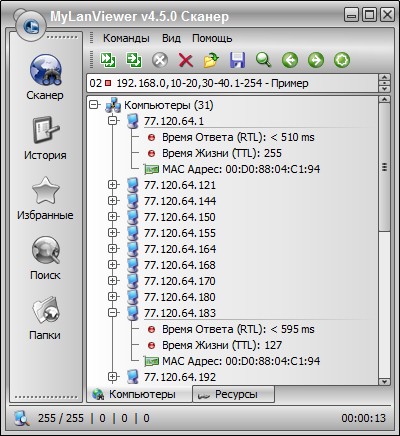The width and height of the screenshot is (400, 436).
Task: Click the 00:00:13 elapsed time
Action: point(363,418)
